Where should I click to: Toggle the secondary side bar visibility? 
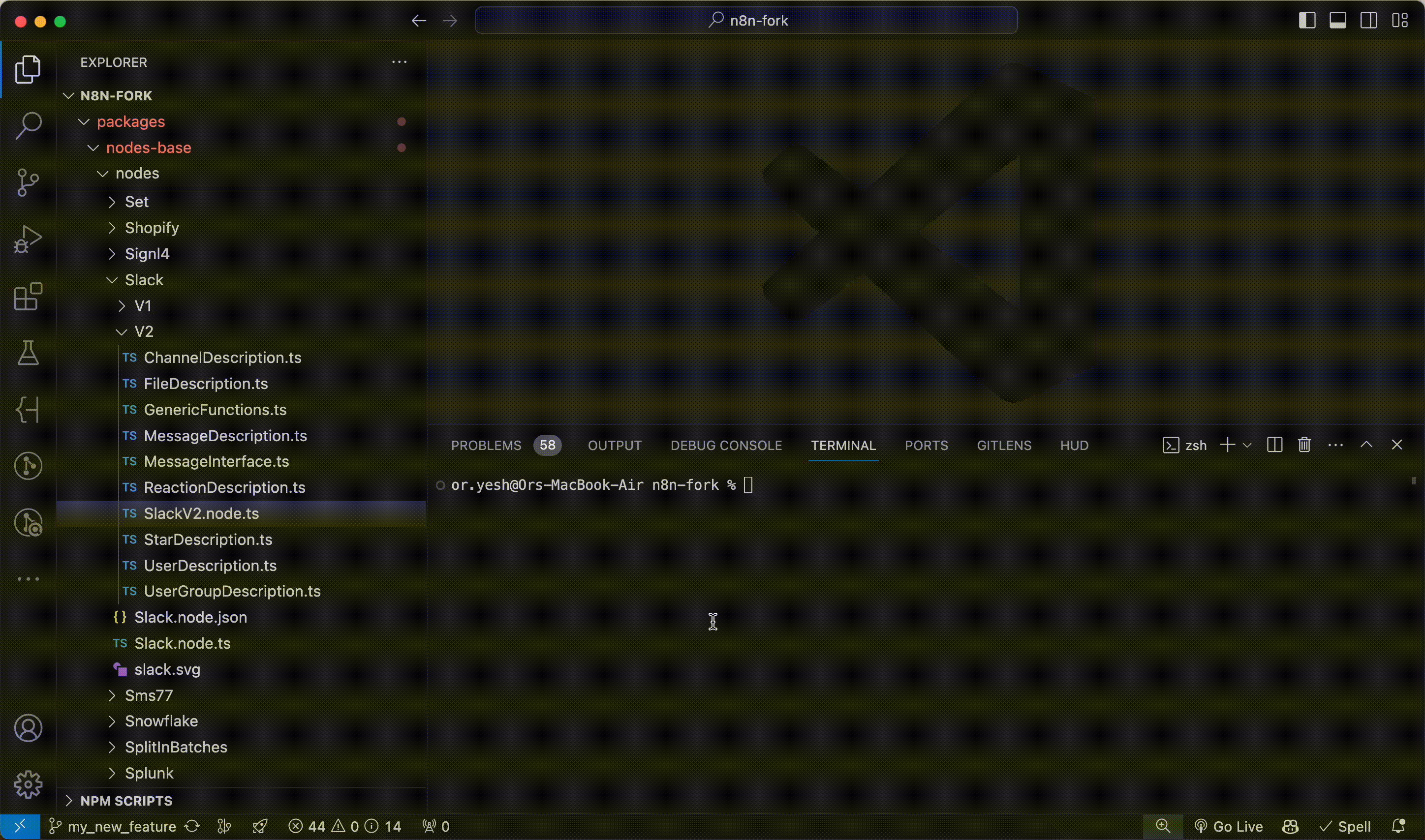pyautogui.click(x=1369, y=20)
